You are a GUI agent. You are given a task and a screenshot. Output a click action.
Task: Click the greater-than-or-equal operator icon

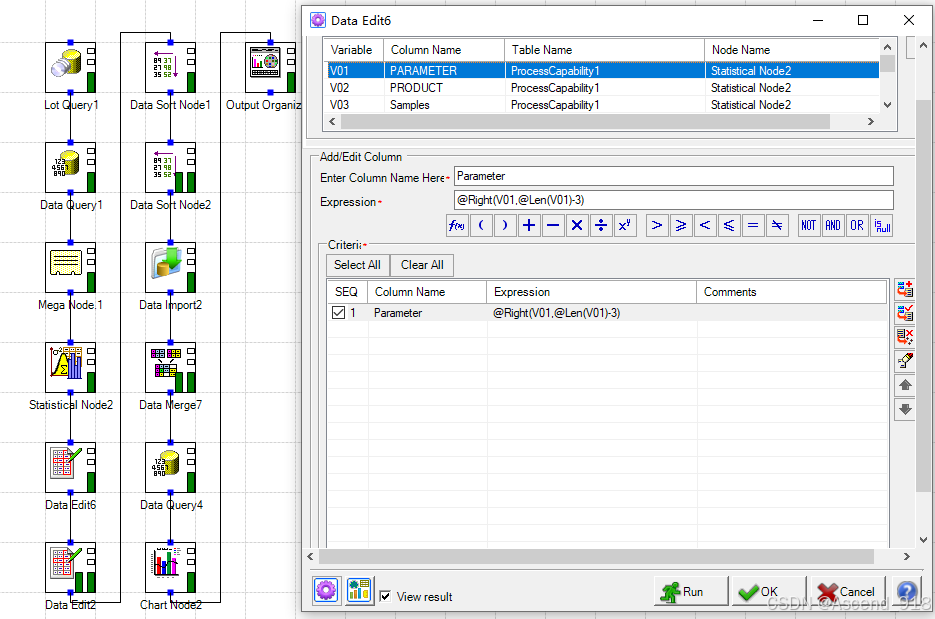click(681, 225)
